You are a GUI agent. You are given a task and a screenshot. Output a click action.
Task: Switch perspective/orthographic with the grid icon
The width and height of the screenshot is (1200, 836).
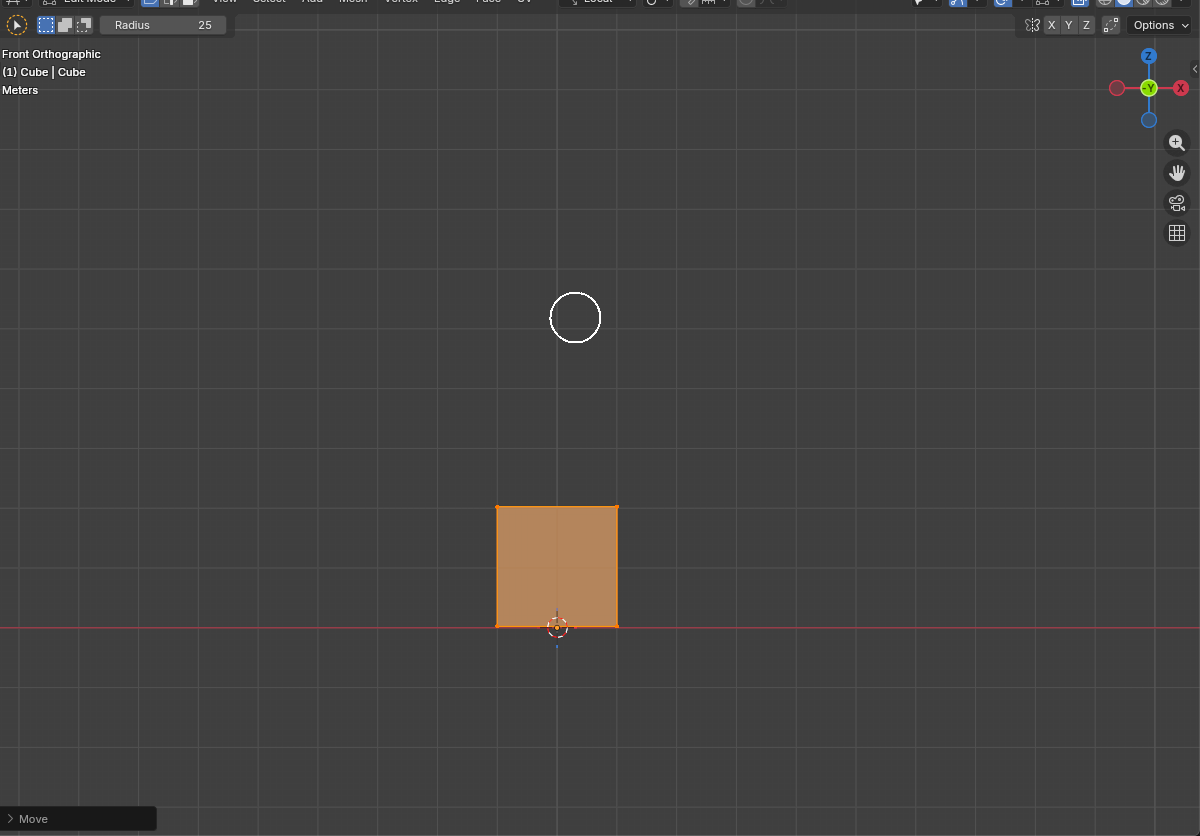click(x=1177, y=233)
